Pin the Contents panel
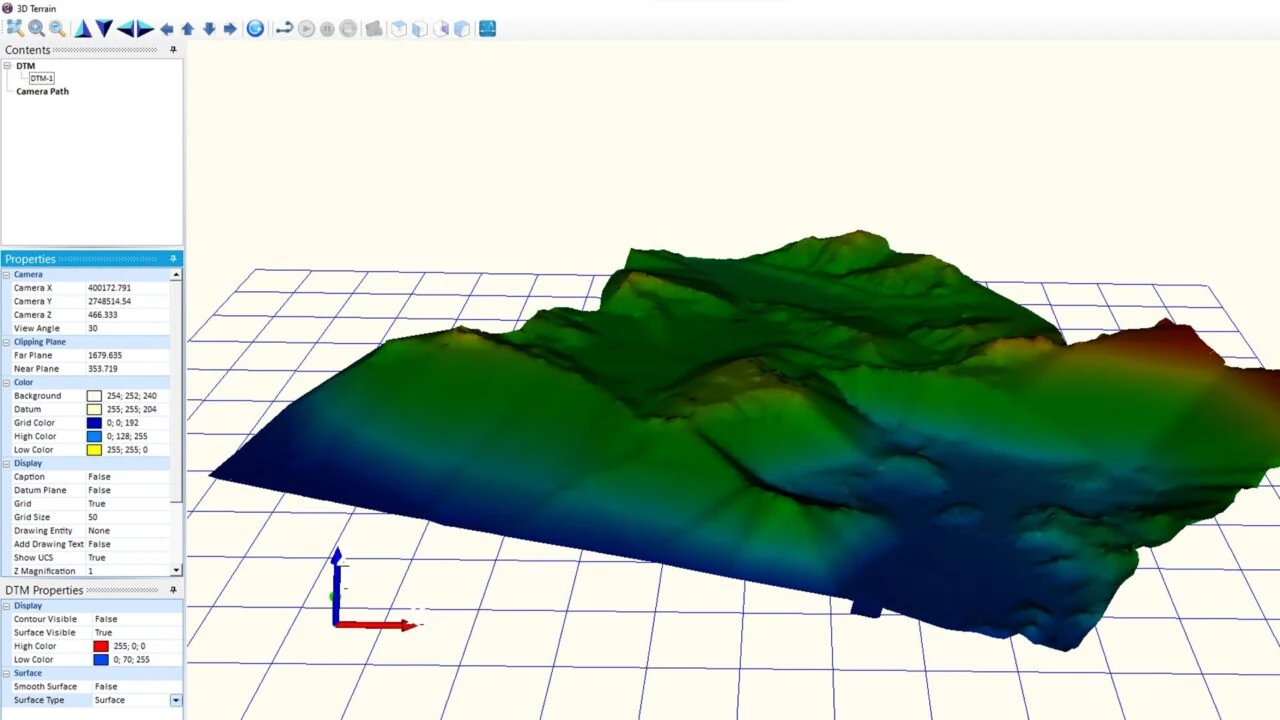The image size is (1280, 720). [x=173, y=50]
